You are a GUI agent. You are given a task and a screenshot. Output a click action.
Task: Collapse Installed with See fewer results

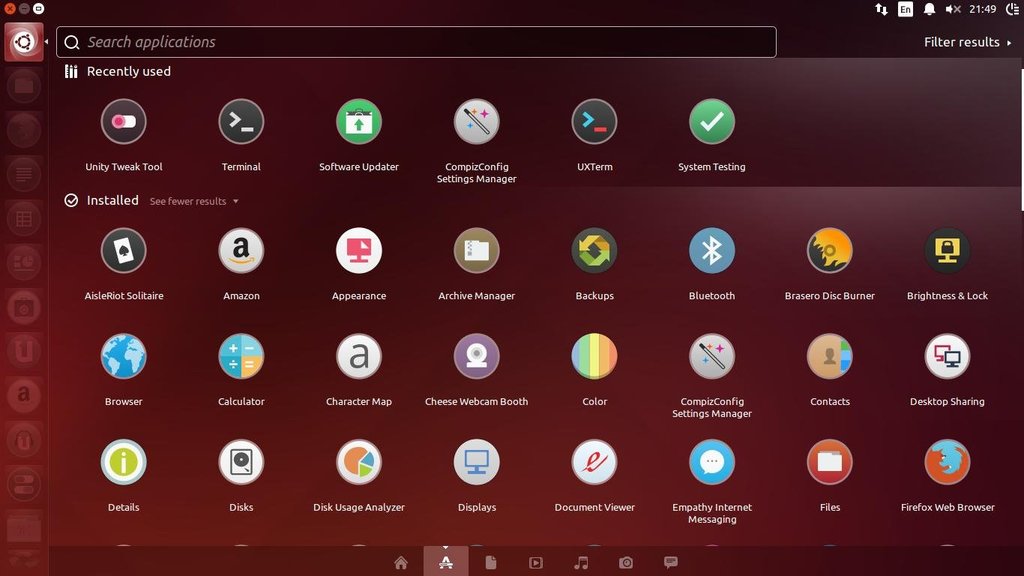tap(194, 201)
